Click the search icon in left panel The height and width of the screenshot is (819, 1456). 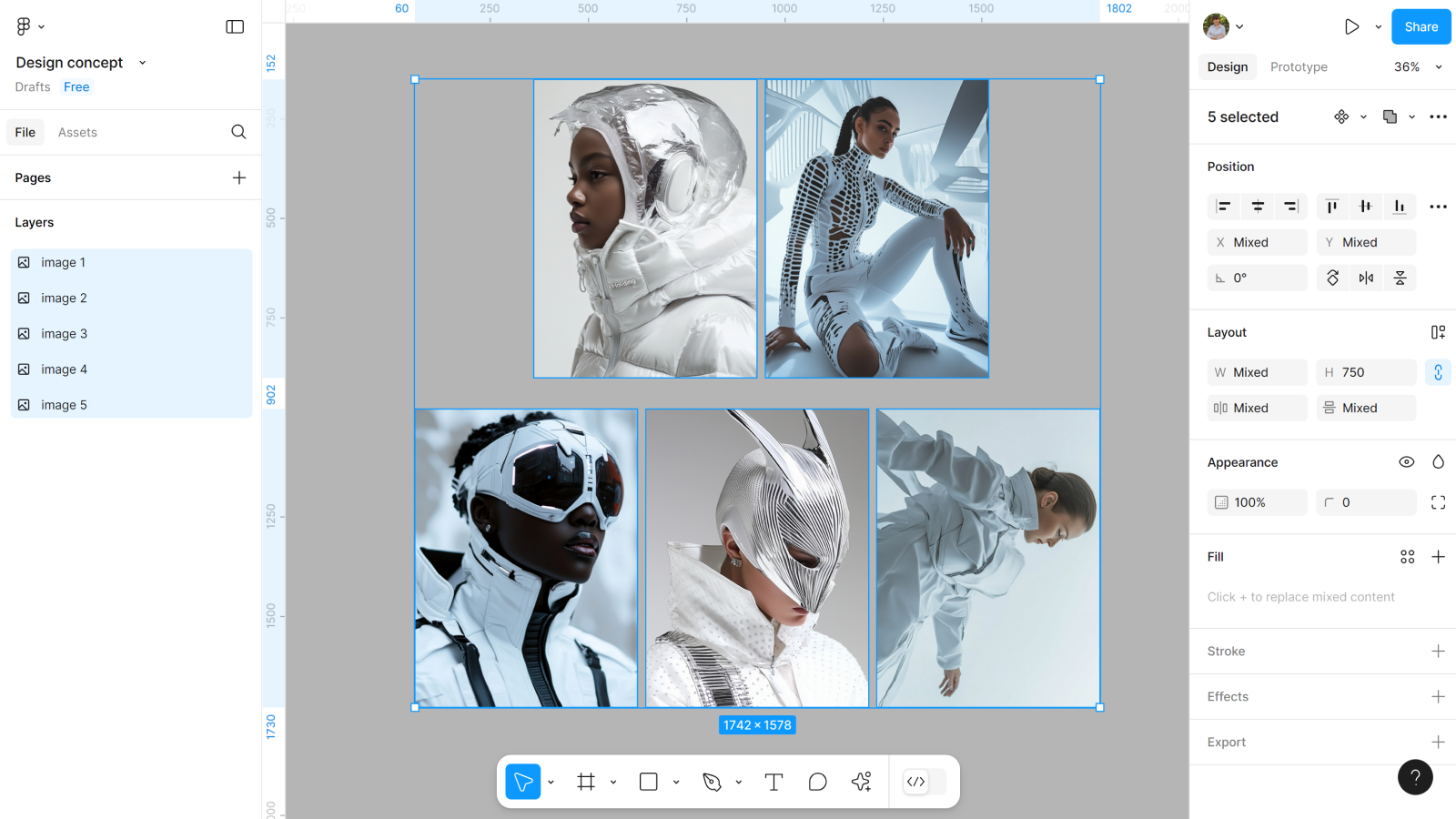[x=238, y=132]
